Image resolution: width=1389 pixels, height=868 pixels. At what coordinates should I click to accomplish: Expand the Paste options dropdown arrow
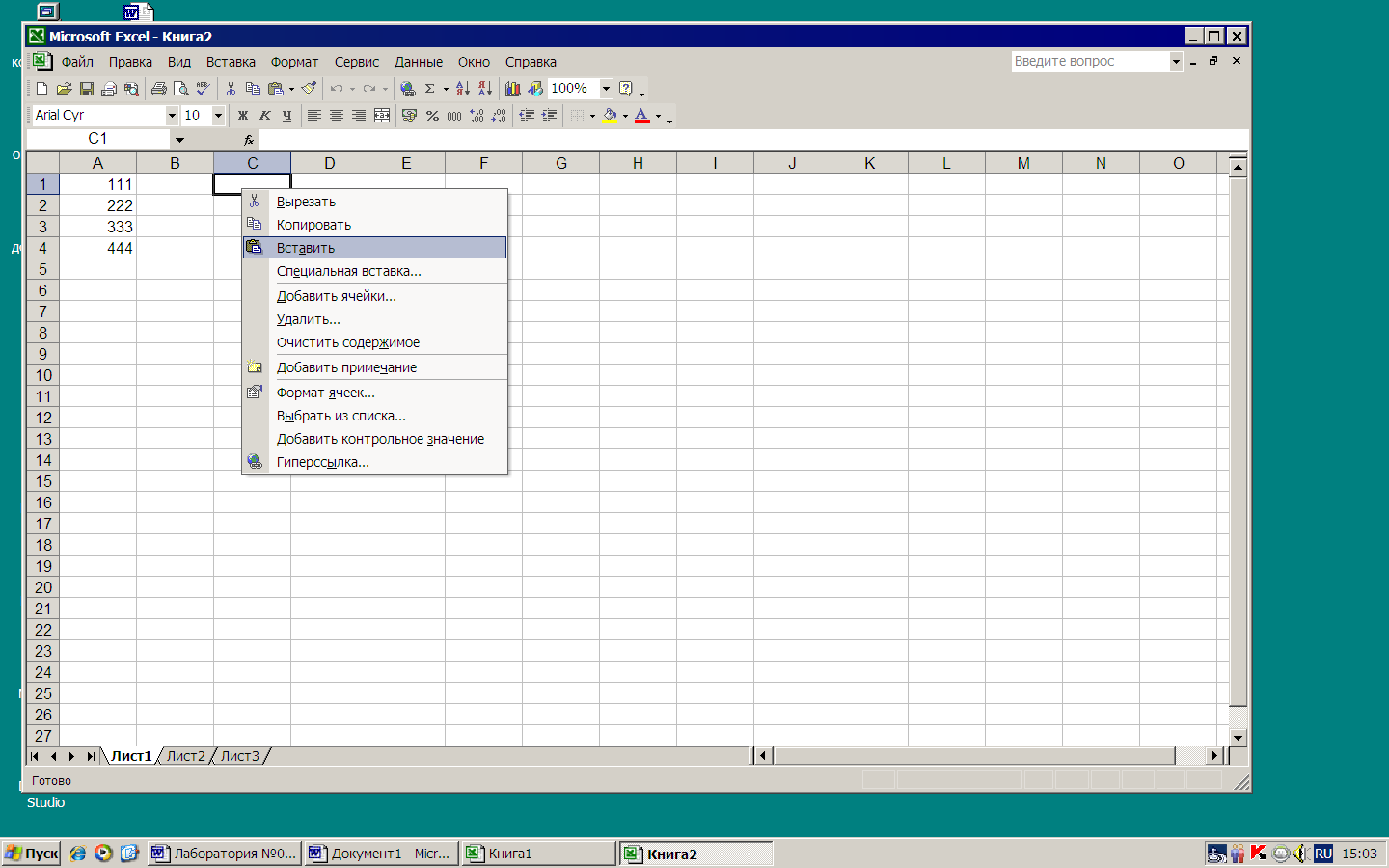tap(291, 89)
